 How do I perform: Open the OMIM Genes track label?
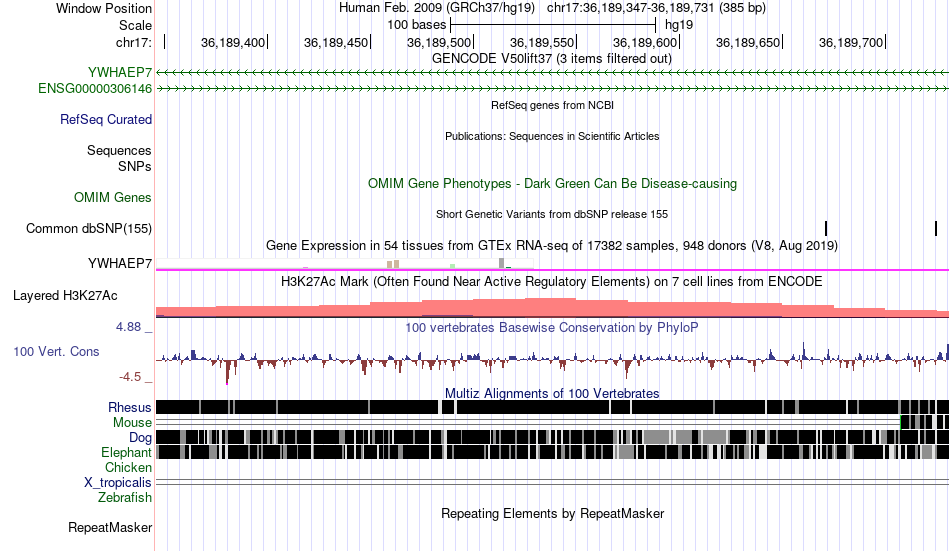(x=113, y=198)
